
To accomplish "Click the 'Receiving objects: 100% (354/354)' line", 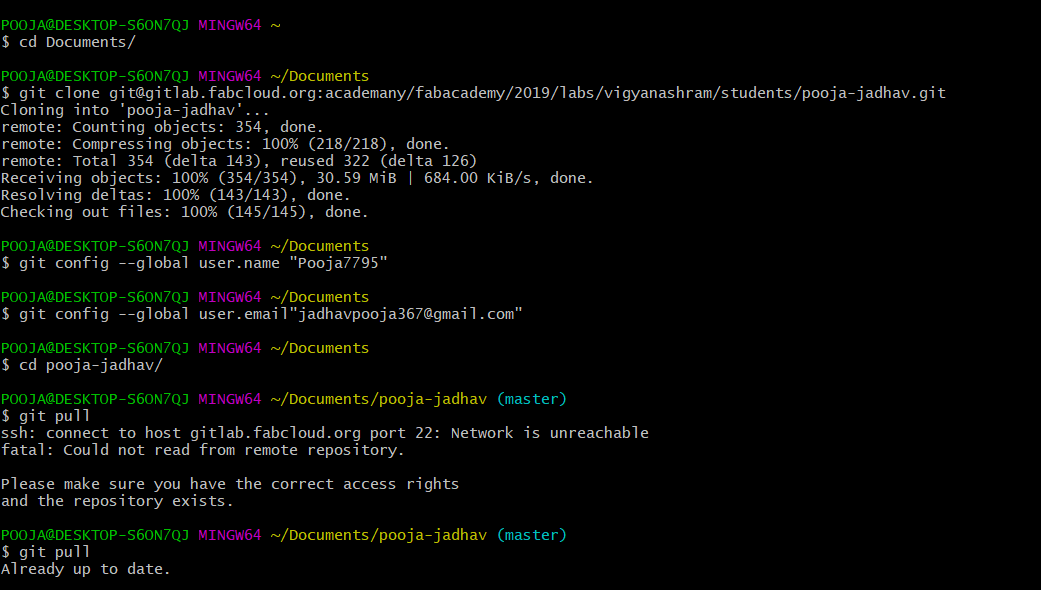I will point(297,179).
